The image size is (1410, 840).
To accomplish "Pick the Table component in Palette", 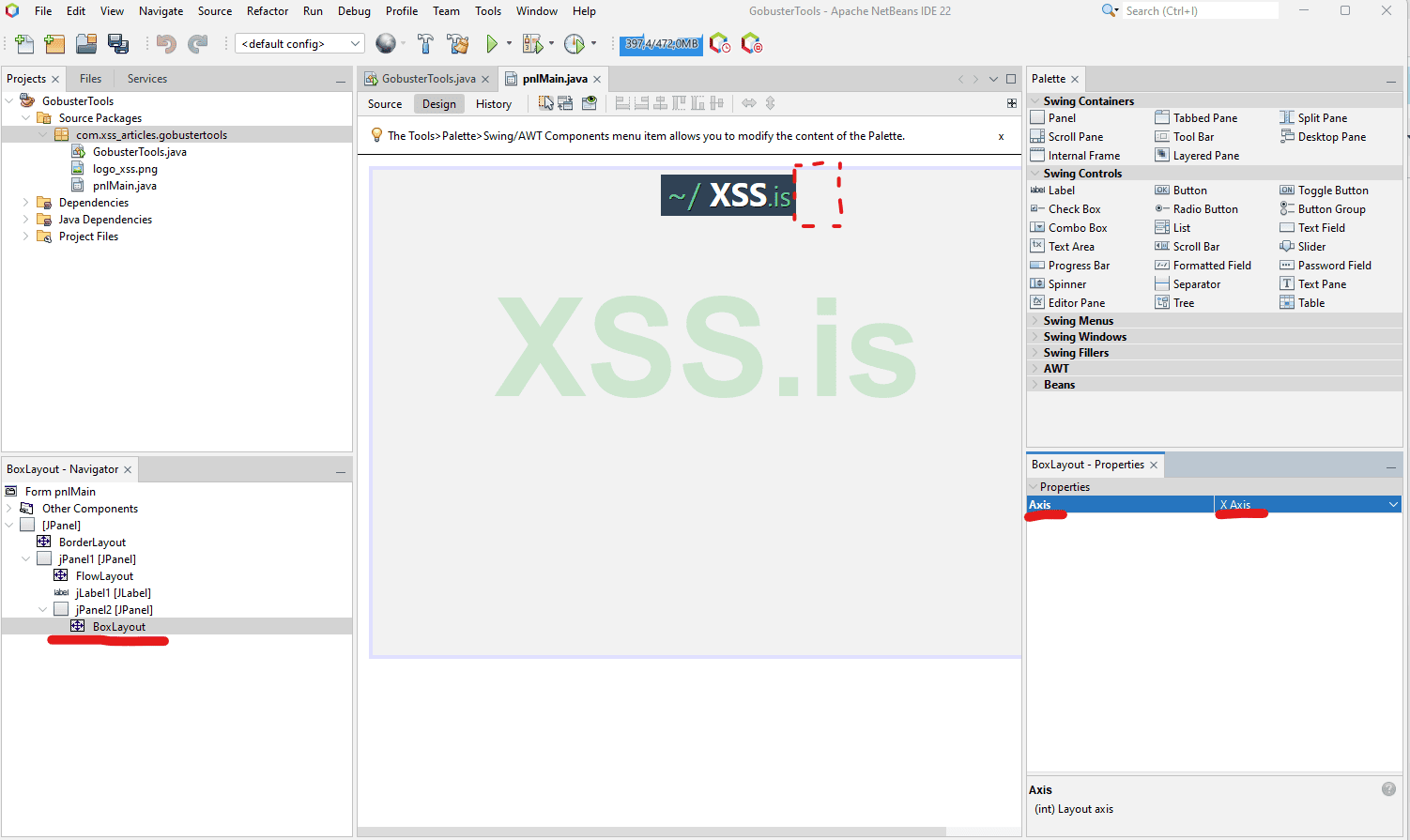I will click(1302, 303).
